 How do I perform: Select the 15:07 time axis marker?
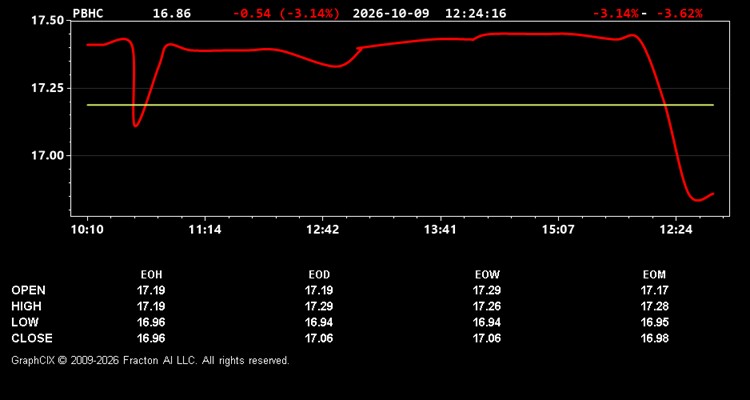click(558, 230)
